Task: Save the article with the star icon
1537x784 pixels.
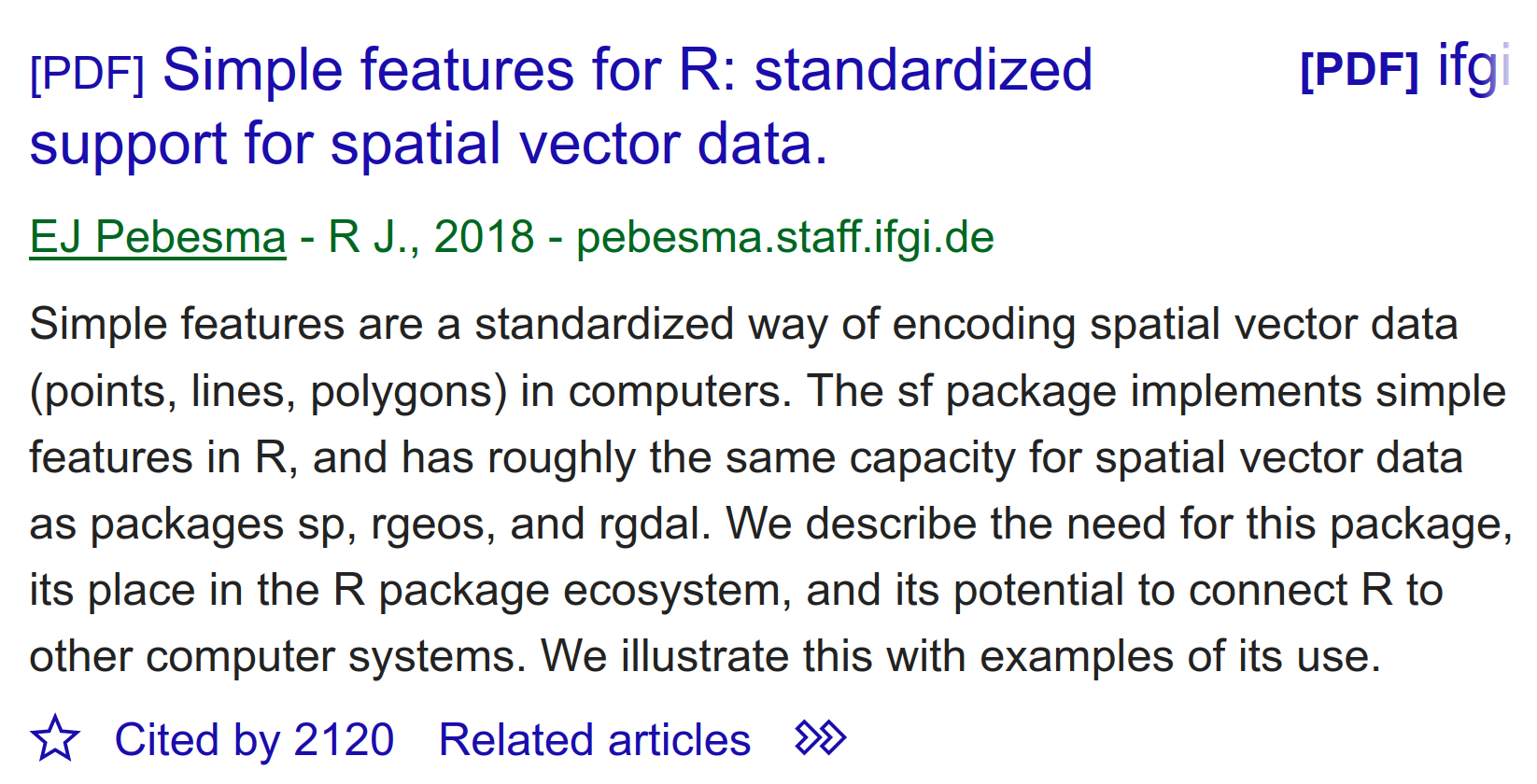Action: (55, 739)
